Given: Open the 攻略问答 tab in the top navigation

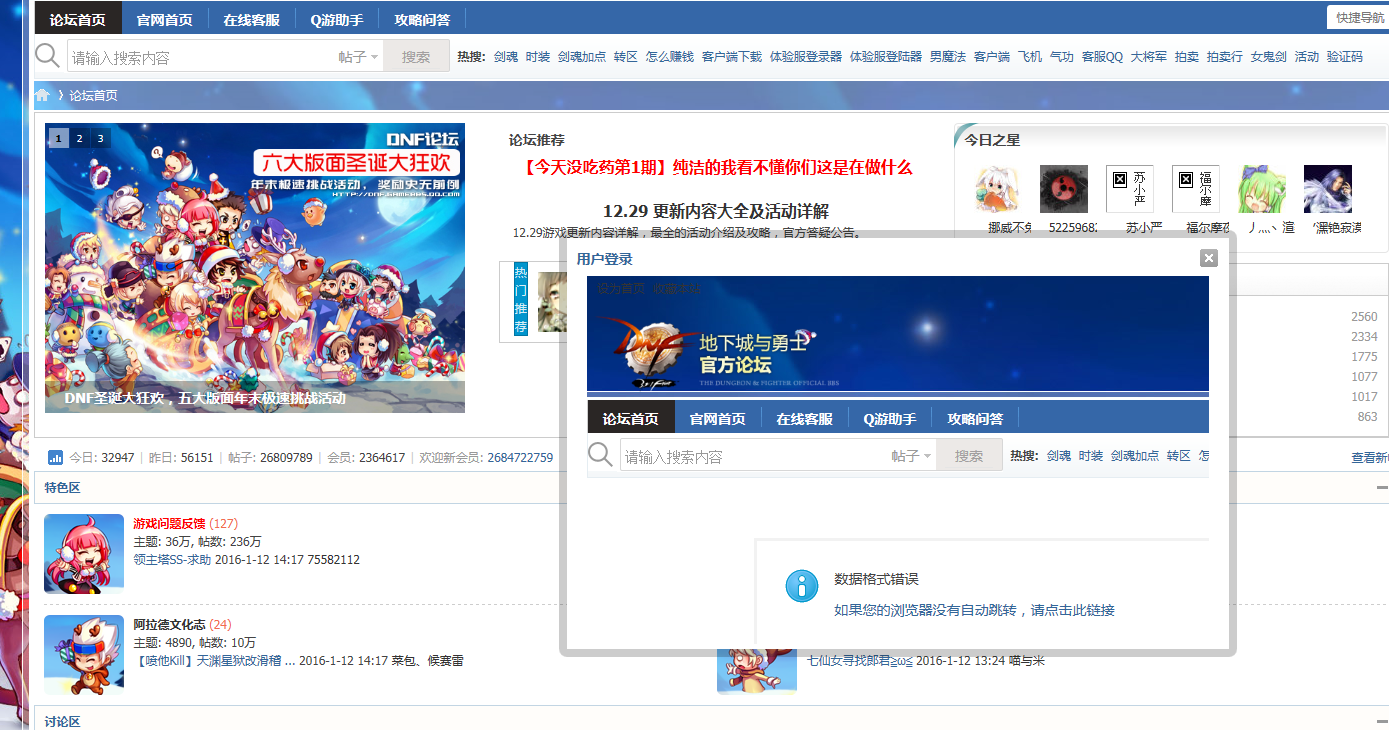Looking at the screenshot, I should [422, 19].
